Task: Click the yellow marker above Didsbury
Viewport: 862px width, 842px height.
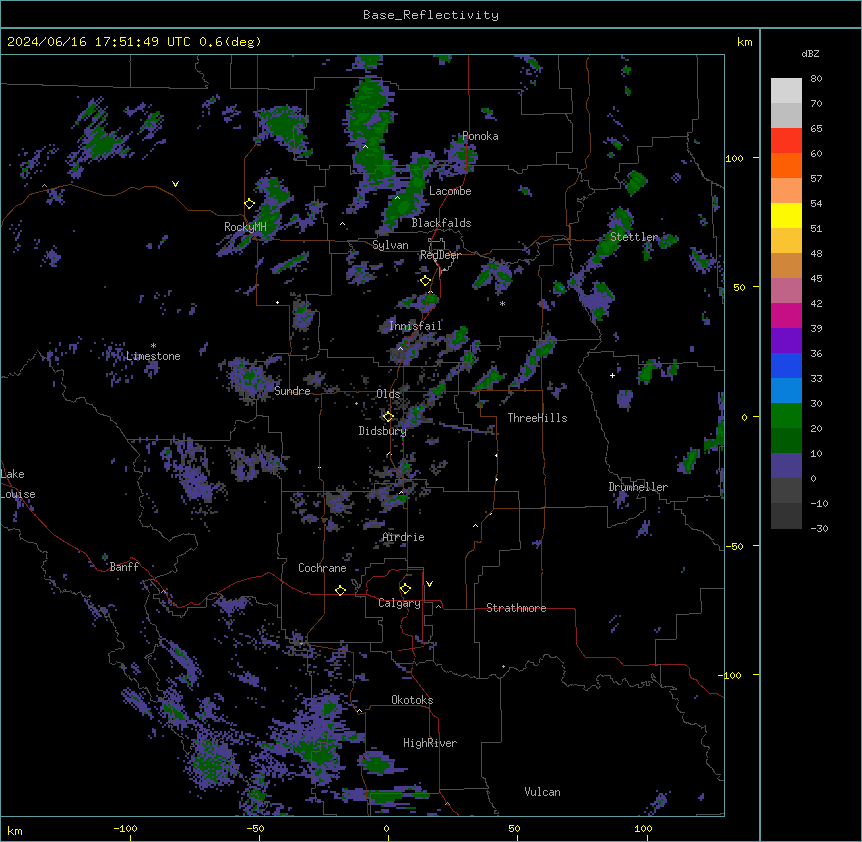Action: pyautogui.click(x=388, y=417)
